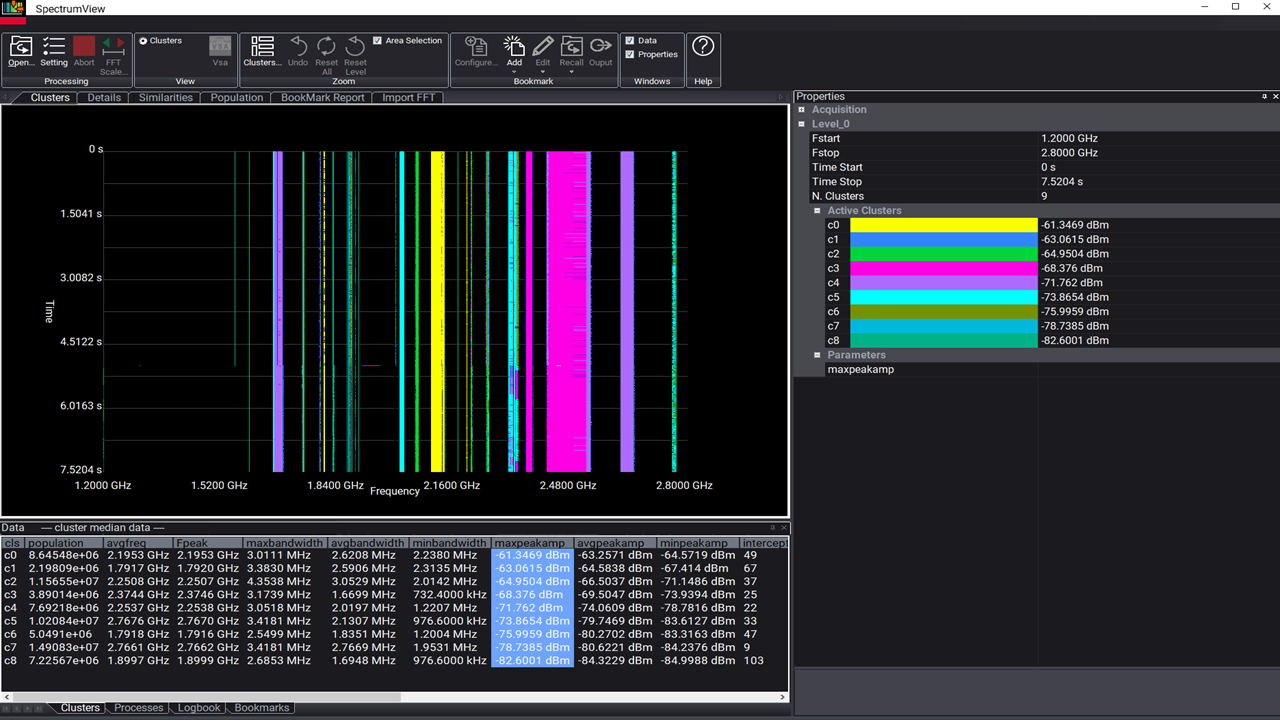The height and width of the screenshot is (720, 1280).
Task: Click the Clusters zoom icon
Action: [262, 47]
